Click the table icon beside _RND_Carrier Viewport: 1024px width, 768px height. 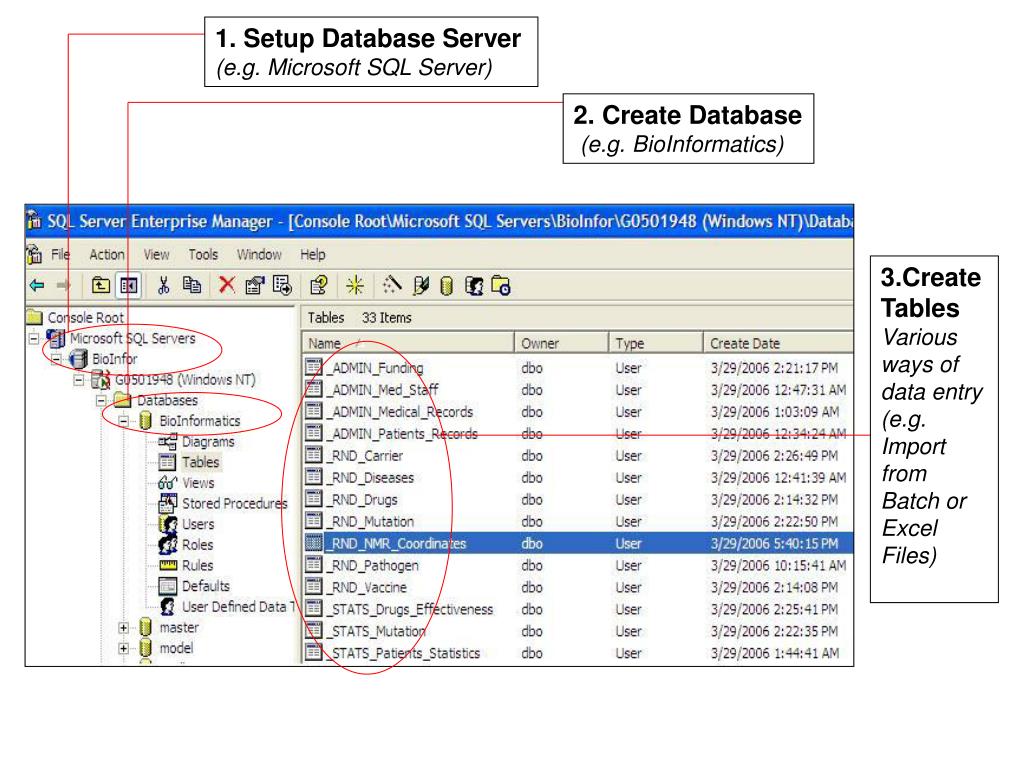point(314,455)
